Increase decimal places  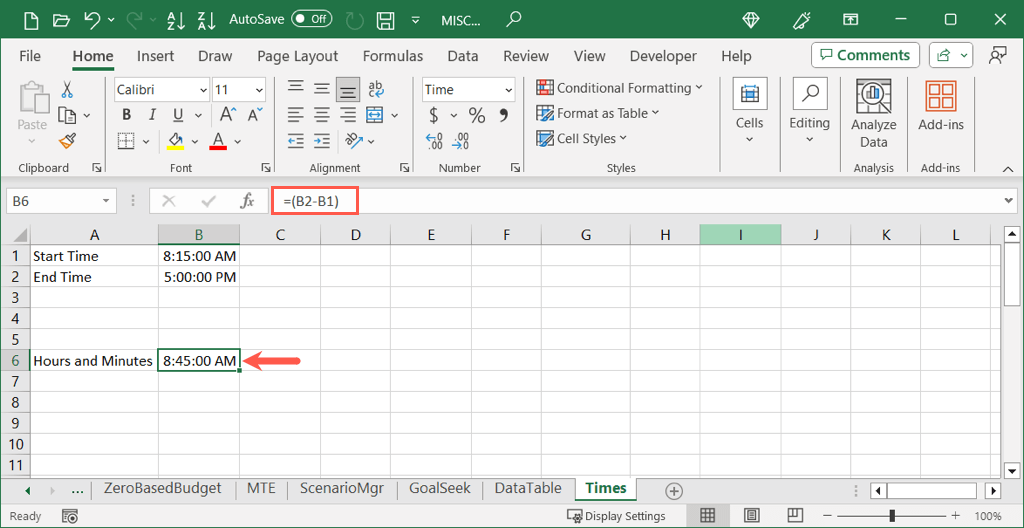(434, 140)
